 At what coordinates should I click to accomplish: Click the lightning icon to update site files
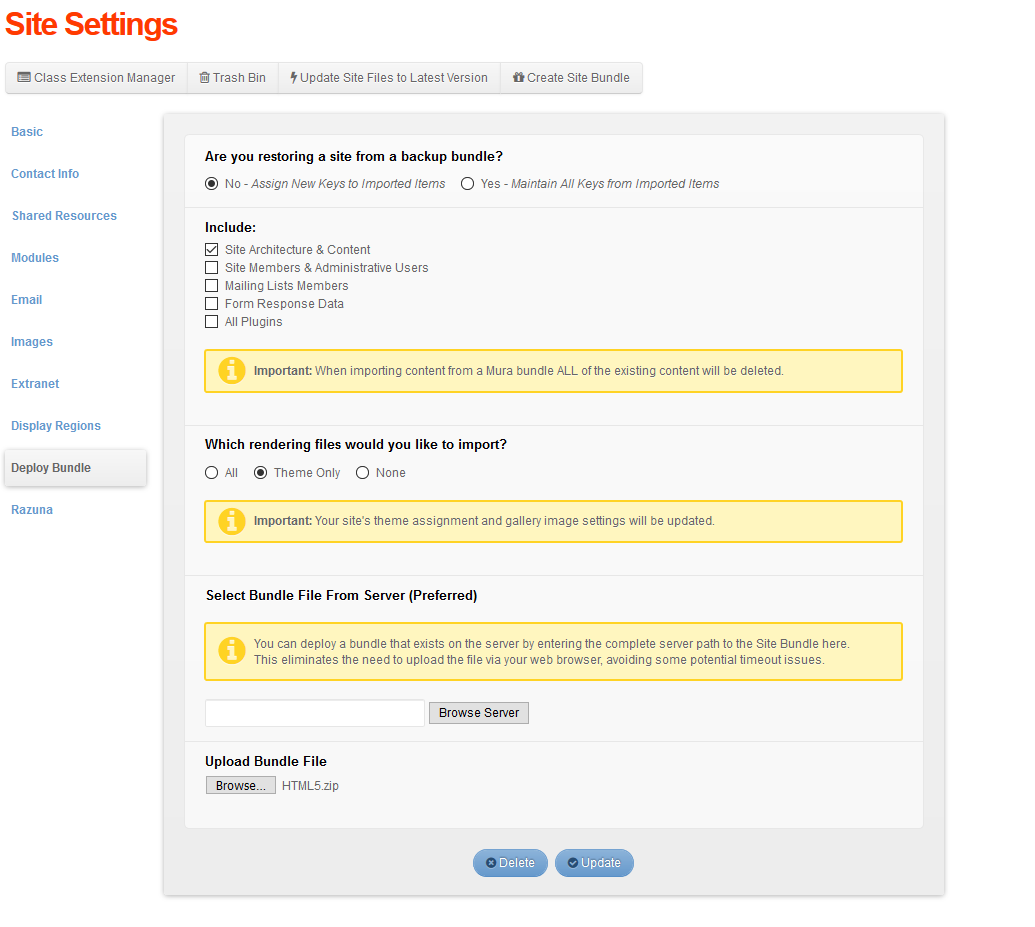point(296,77)
